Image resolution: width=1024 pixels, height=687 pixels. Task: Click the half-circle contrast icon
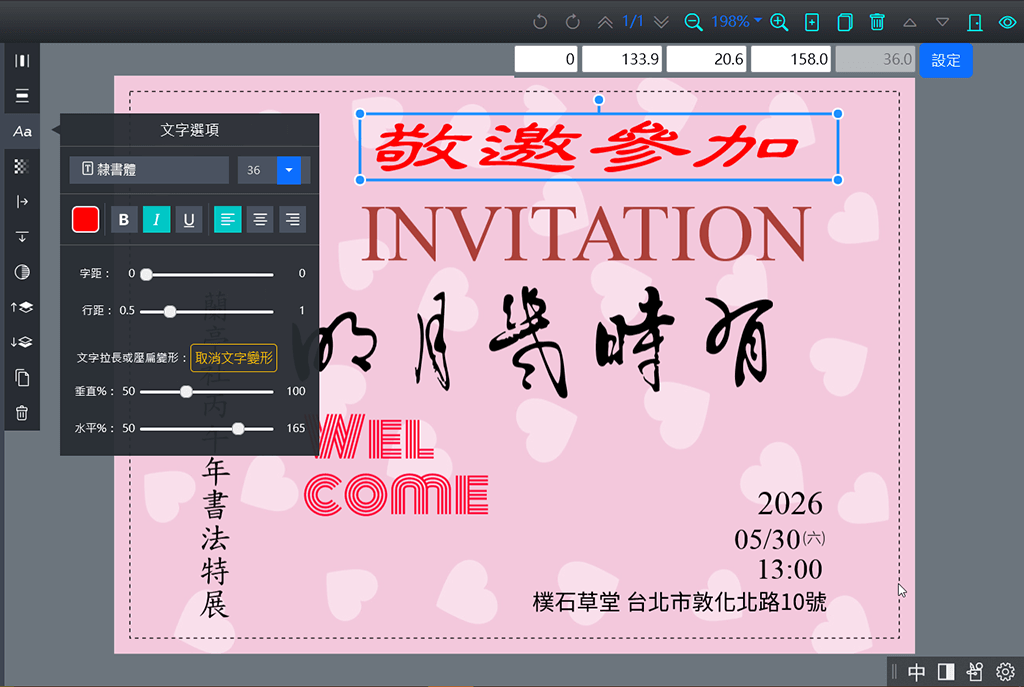pyautogui.click(x=22, y=272)
